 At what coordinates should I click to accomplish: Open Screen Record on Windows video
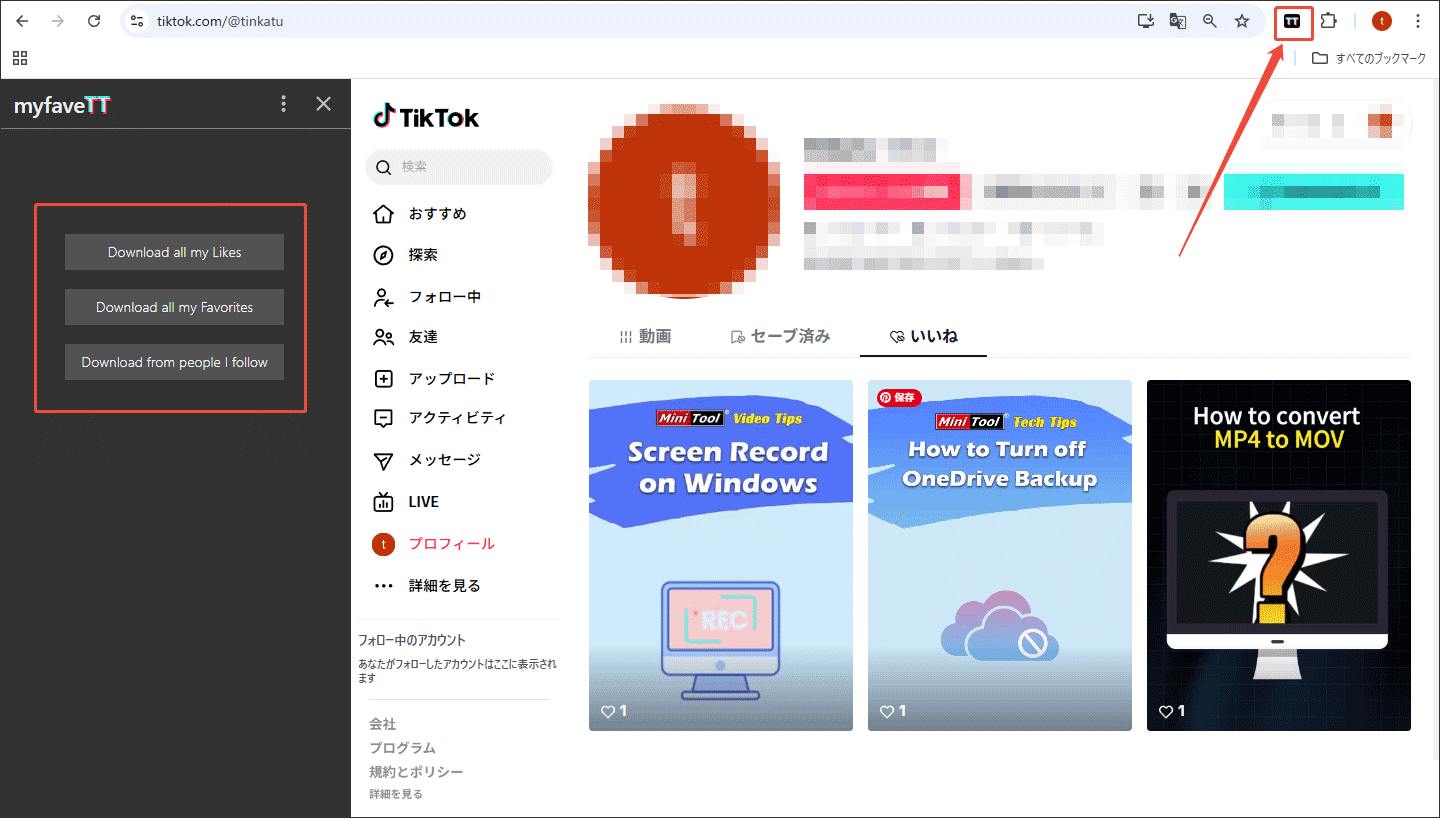[721, 555]
